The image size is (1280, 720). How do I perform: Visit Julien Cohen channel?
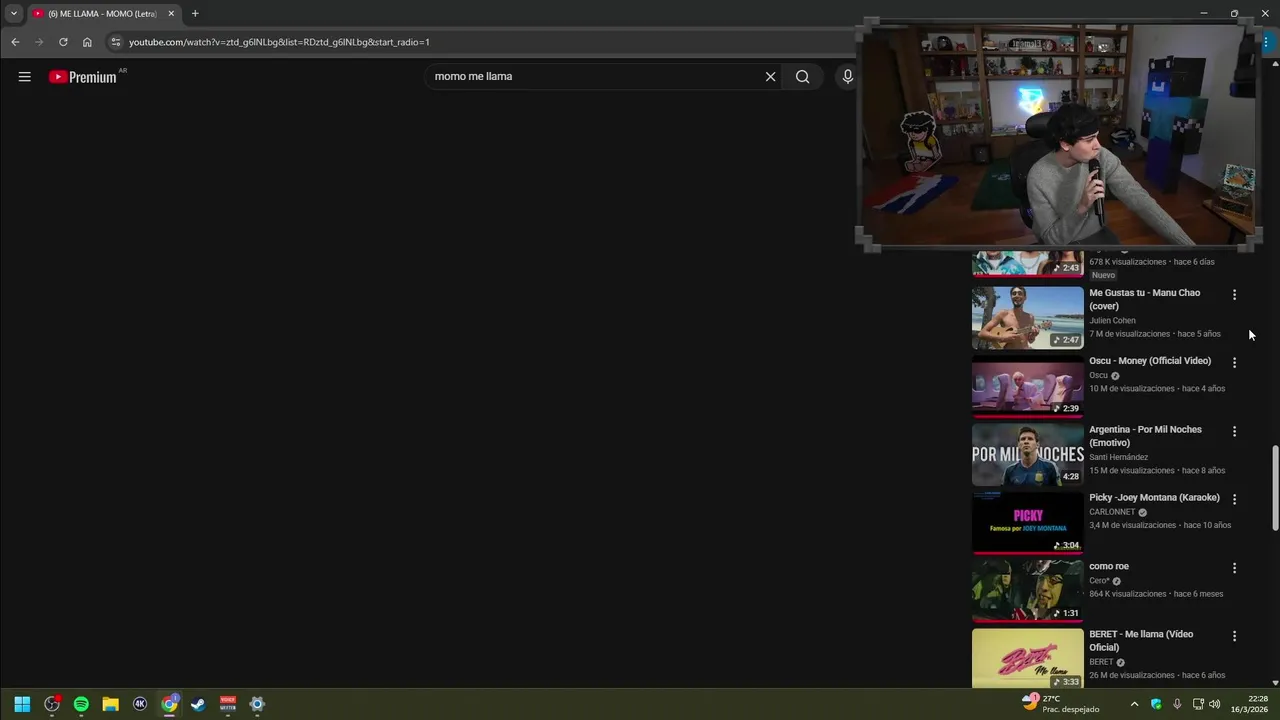pos(1112,321)
